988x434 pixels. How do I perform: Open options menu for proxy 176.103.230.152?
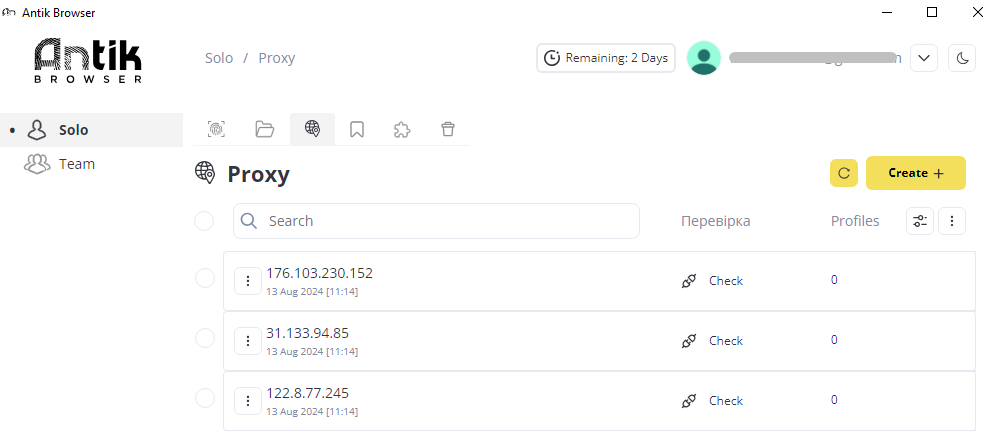click(x=248, y=281)
